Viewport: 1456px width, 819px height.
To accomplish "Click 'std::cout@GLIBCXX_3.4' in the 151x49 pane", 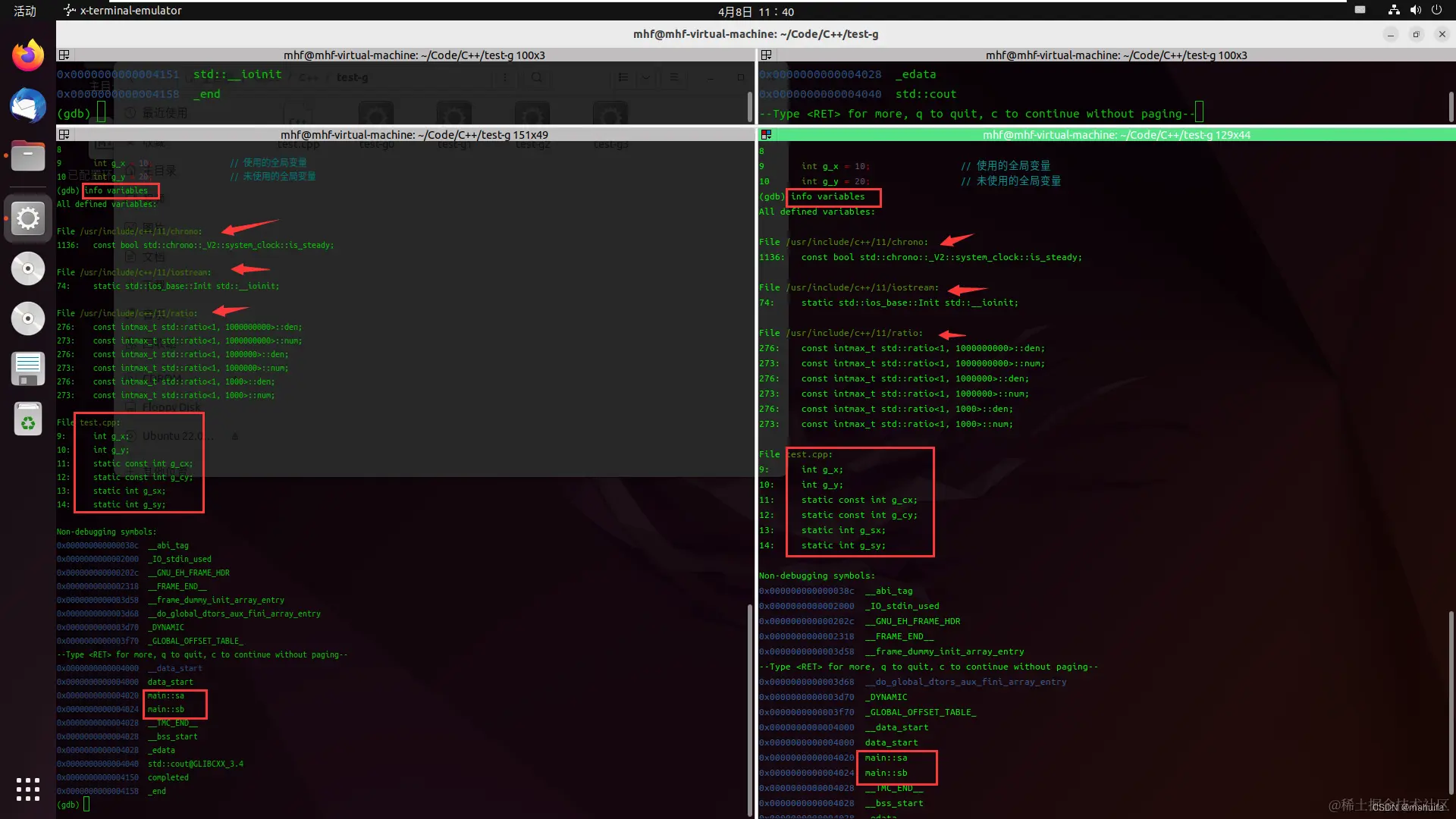I will pyautogui.click(x=196, y=764).
